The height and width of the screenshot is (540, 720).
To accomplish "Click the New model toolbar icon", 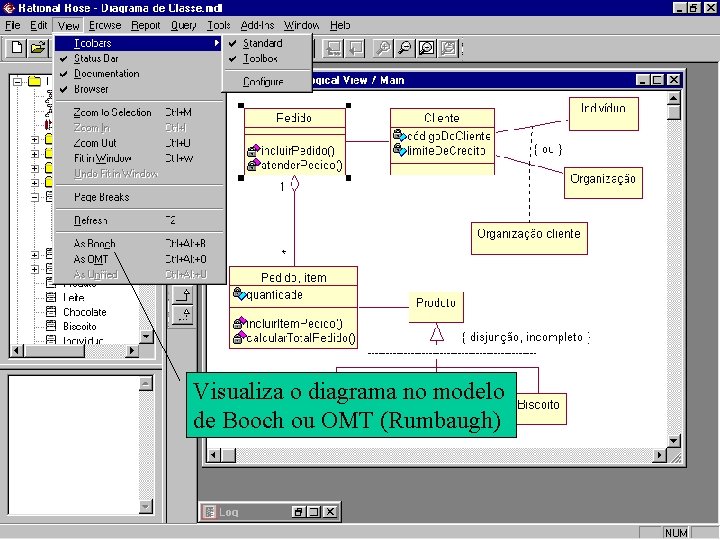I will click(x=17, y=48).
